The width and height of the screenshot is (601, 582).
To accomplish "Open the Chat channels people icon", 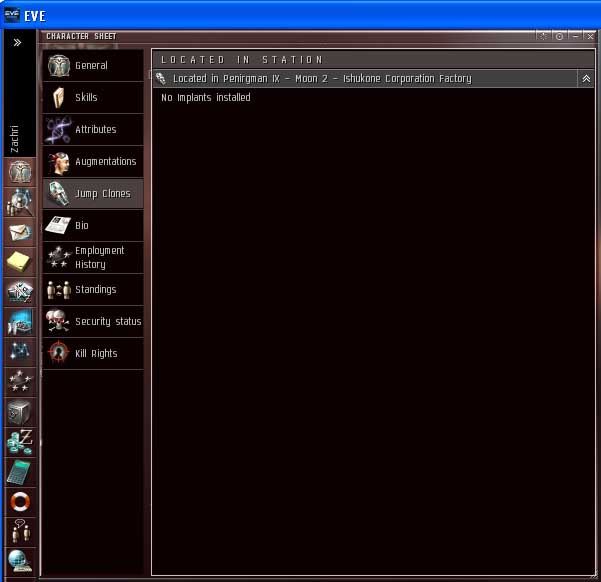I will [20, 532].
